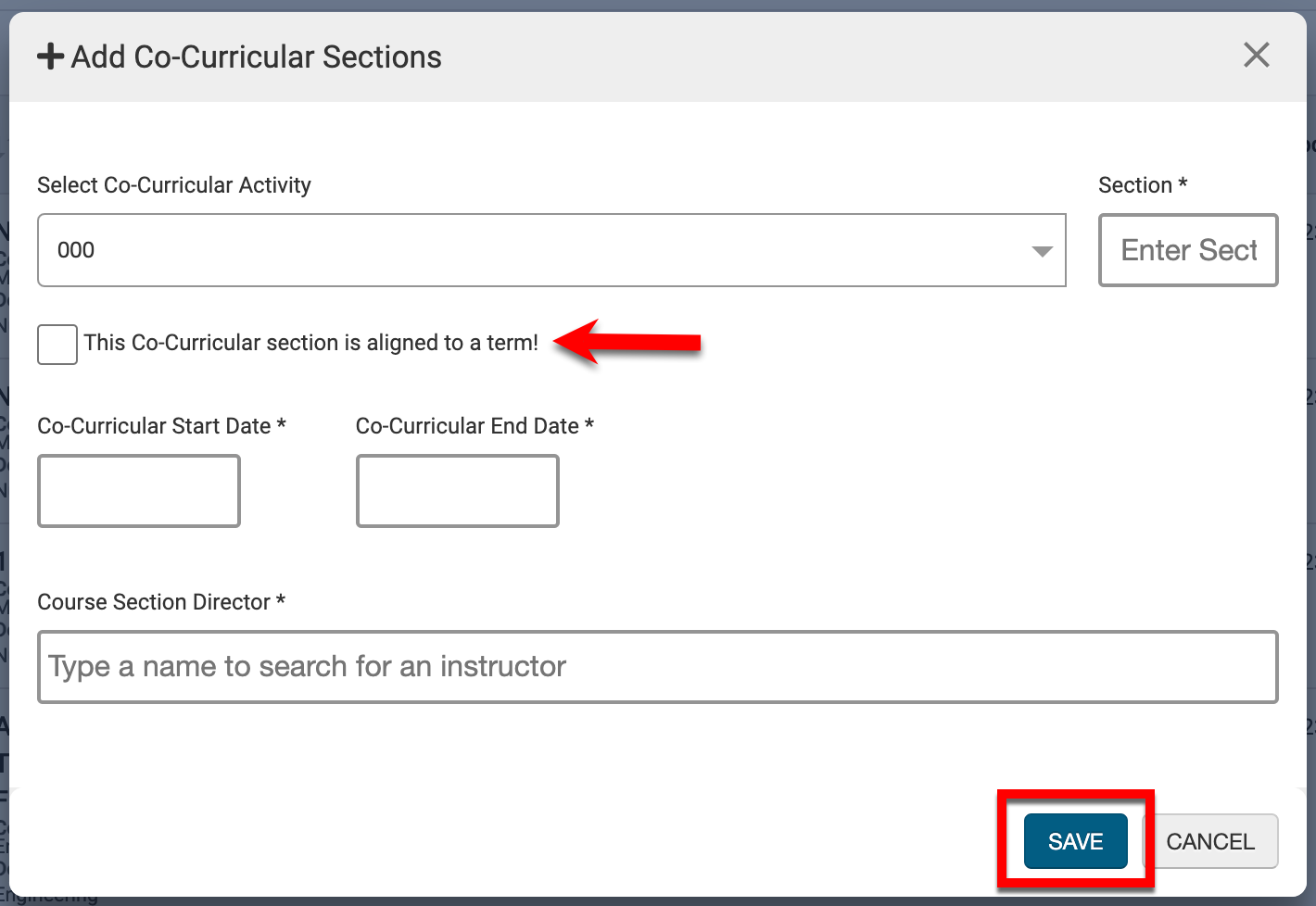Enable the aligned to a term checkbox
Image resolution: width=1316 pixels, height=906 pixels.
[x=57, y=345]
